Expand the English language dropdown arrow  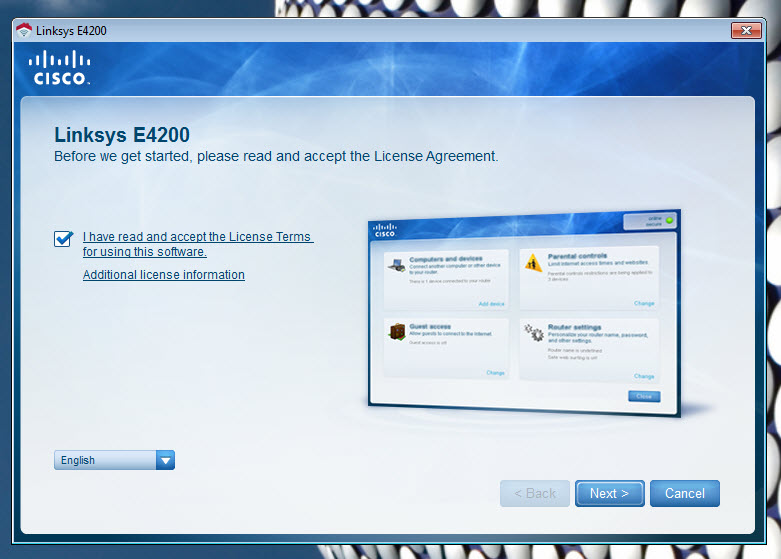[x=165, y=460]
